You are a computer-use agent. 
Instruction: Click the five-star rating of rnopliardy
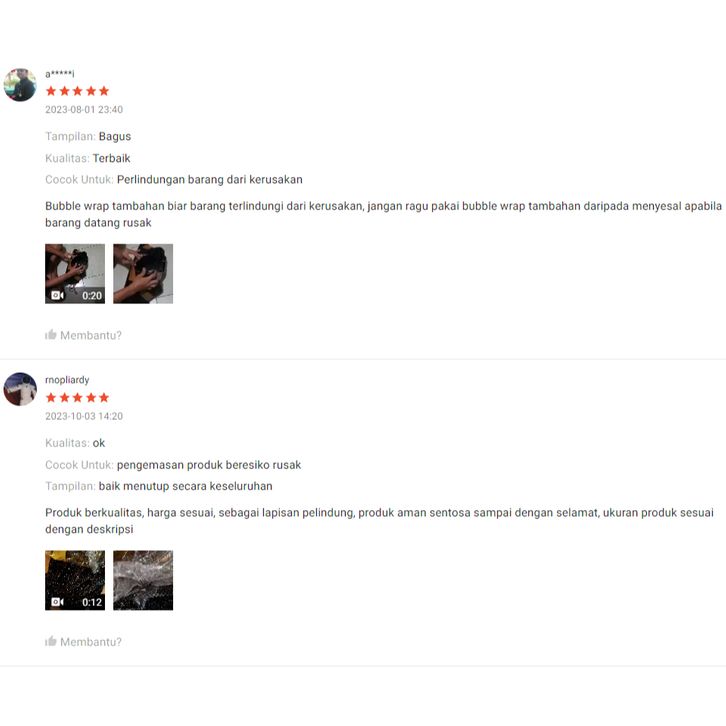[x=77, y=397]
